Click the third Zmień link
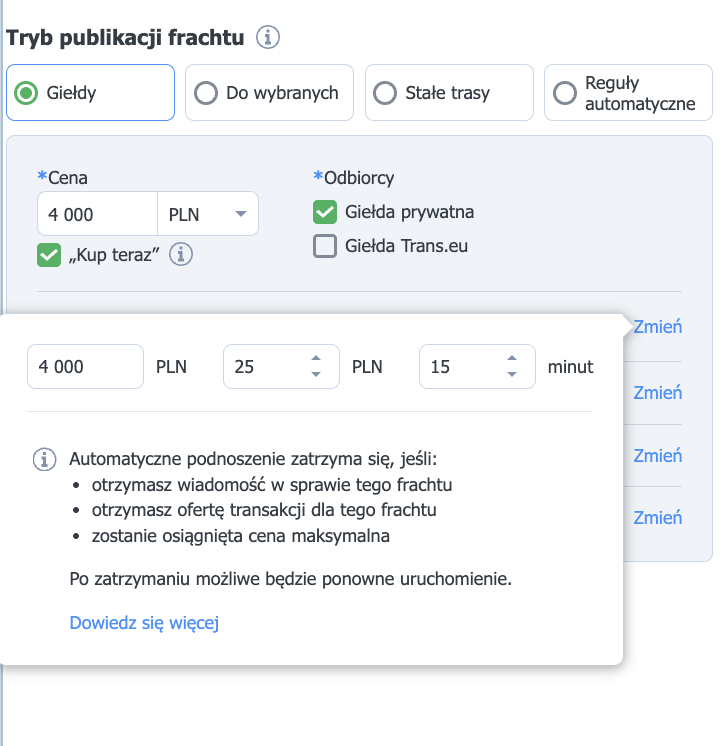This screenshot has height=746, width=724. tap(657, 455)
